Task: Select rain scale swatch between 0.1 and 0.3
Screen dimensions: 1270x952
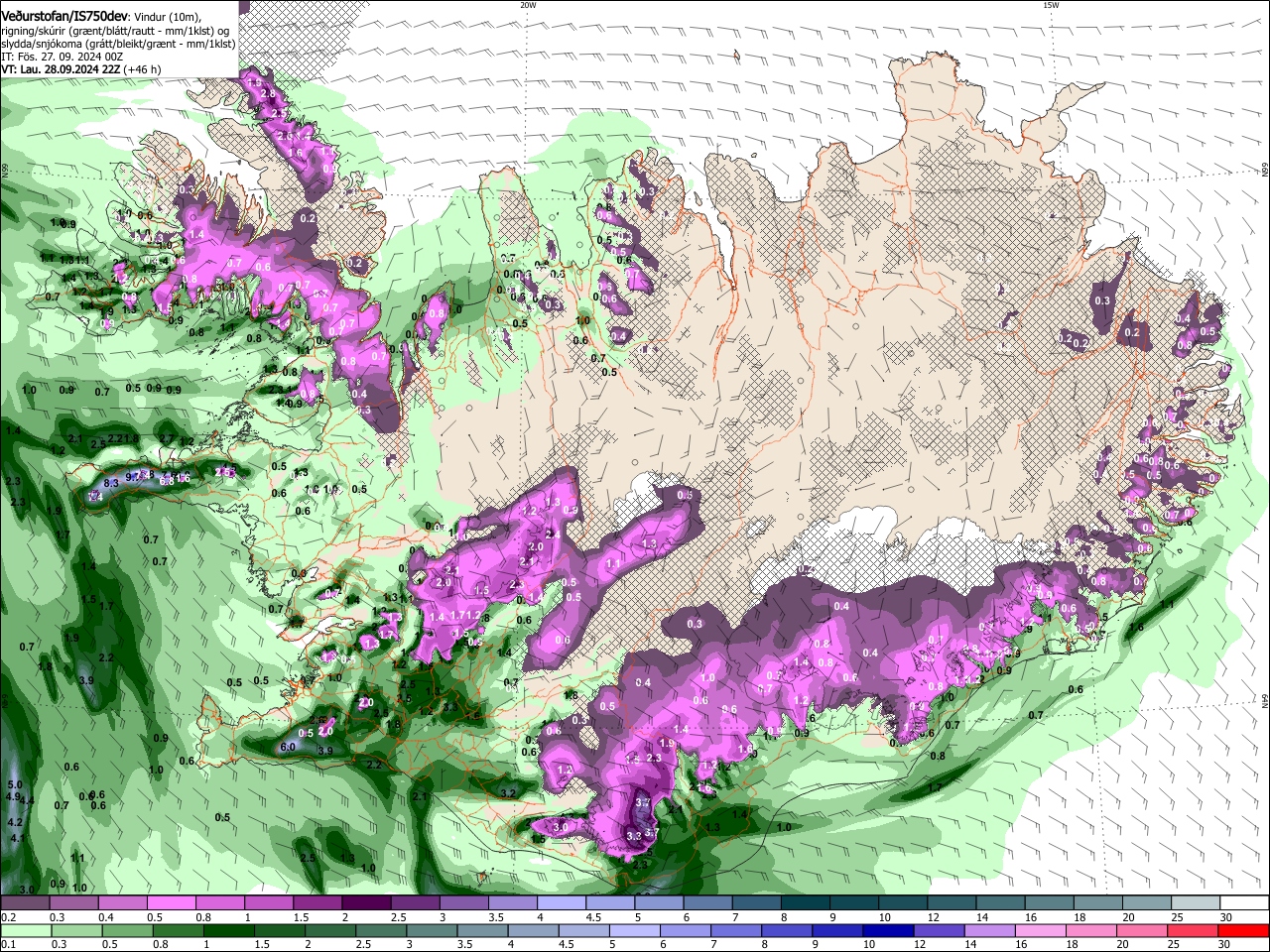Action: point(24,930)
